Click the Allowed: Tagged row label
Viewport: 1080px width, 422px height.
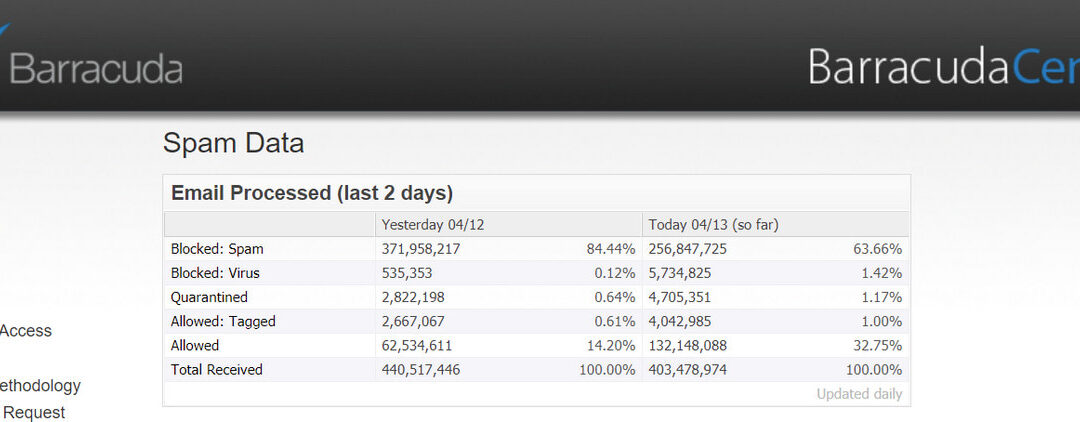coord(223,321)
